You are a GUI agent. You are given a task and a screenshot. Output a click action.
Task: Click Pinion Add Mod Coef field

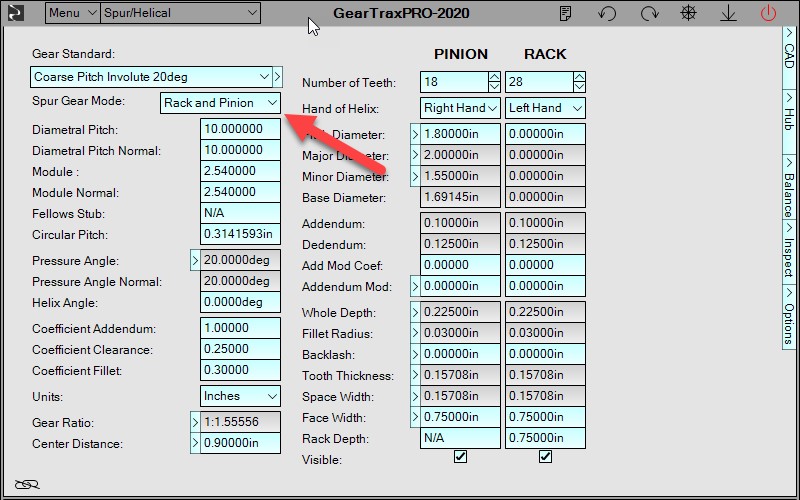point(460,265)
